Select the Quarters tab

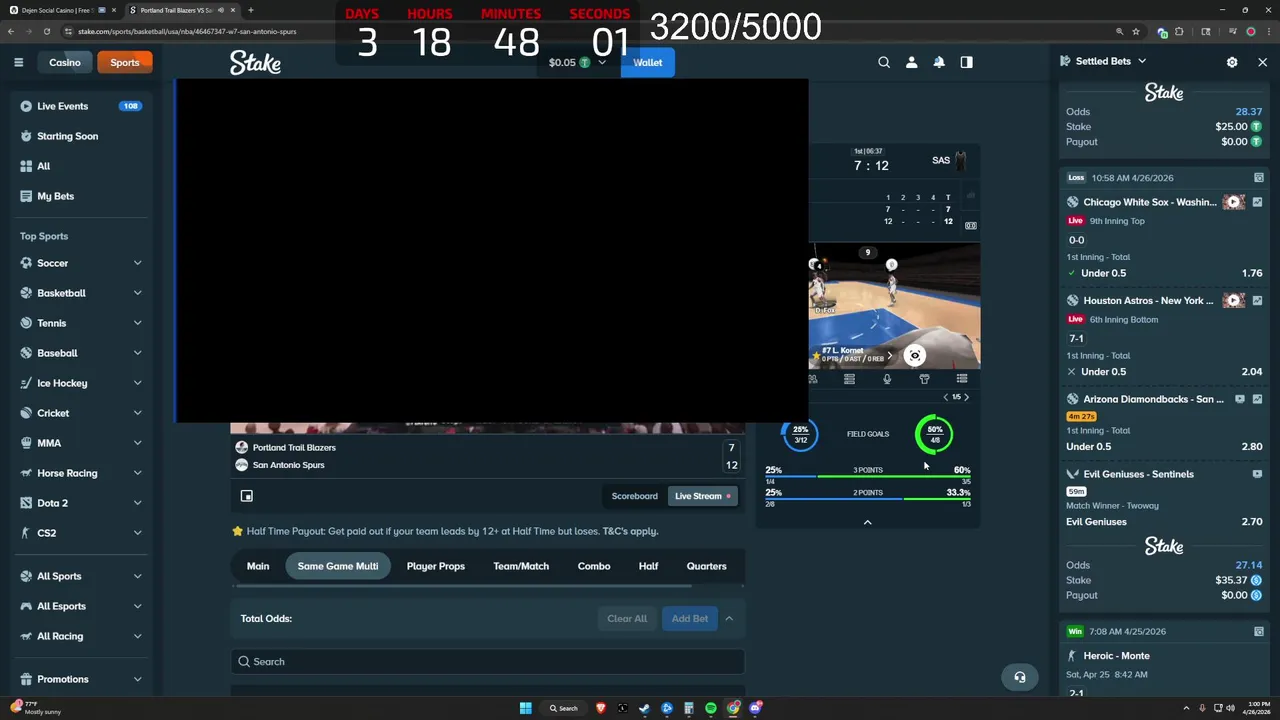point(707,566)
